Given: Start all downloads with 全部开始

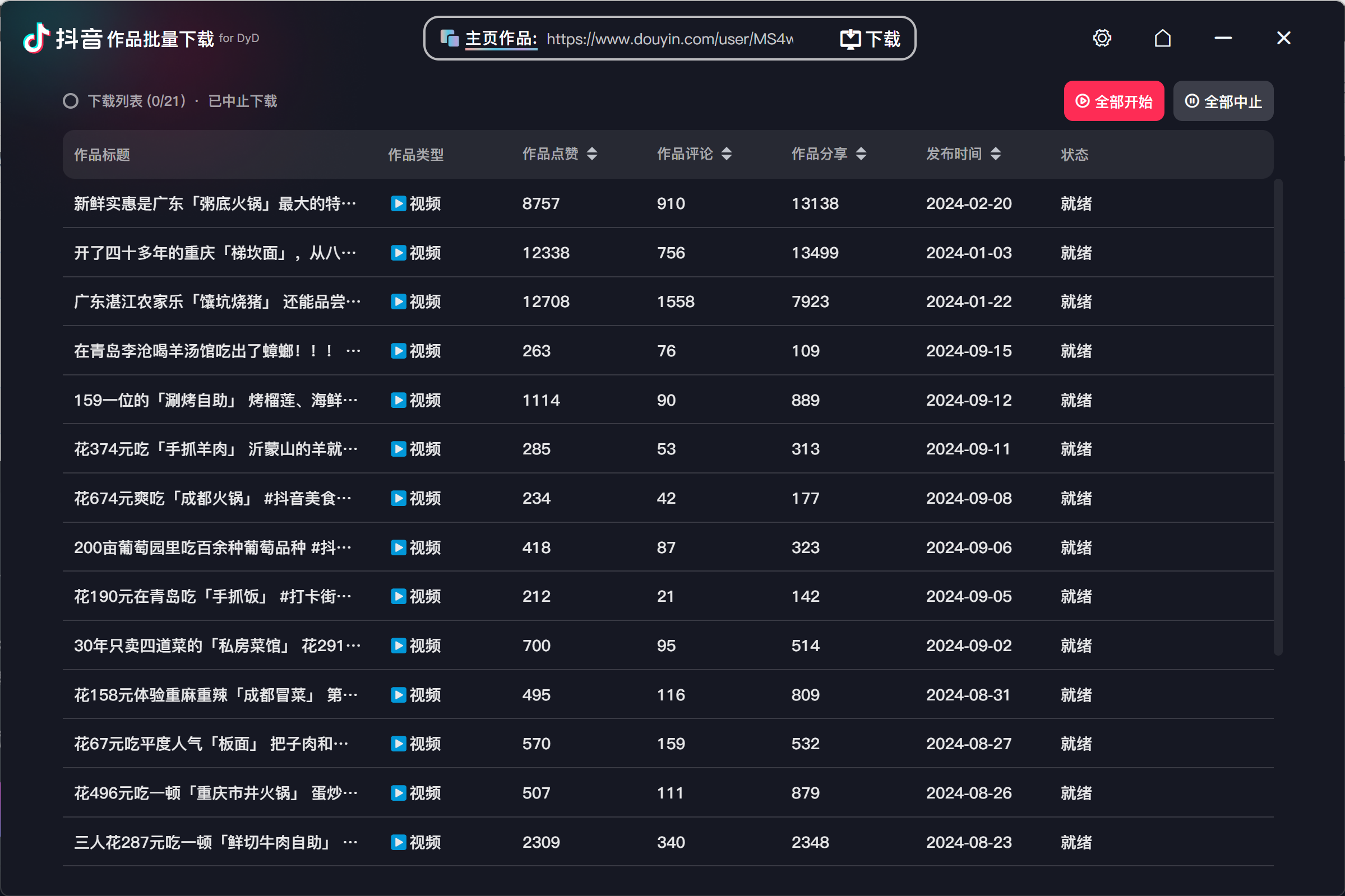Looking at the screenshot, I should pos(1113,101).
